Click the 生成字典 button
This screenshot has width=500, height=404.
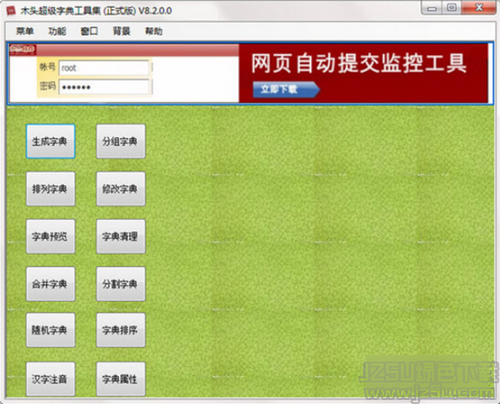point(51,141)
